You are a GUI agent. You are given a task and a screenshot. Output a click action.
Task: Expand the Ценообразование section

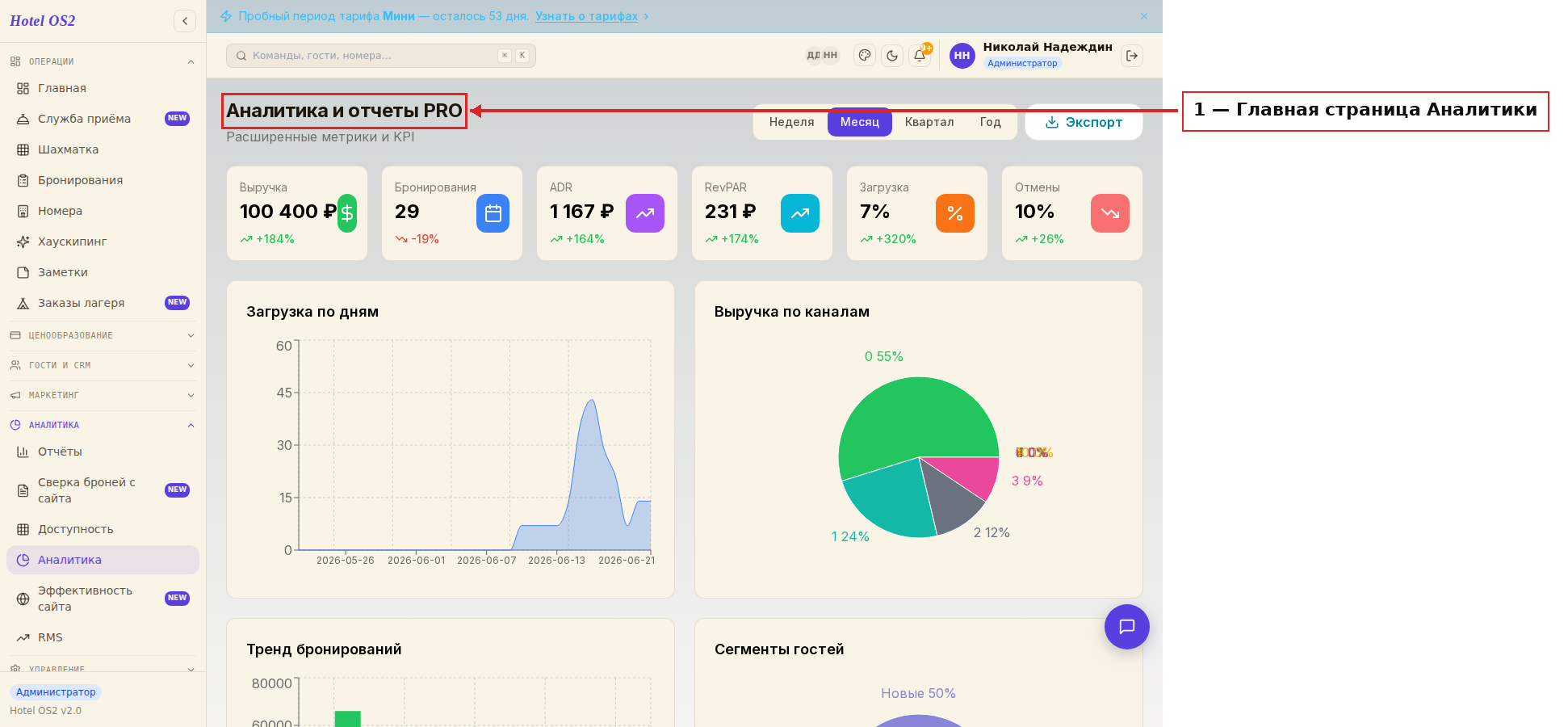point(103,335)
